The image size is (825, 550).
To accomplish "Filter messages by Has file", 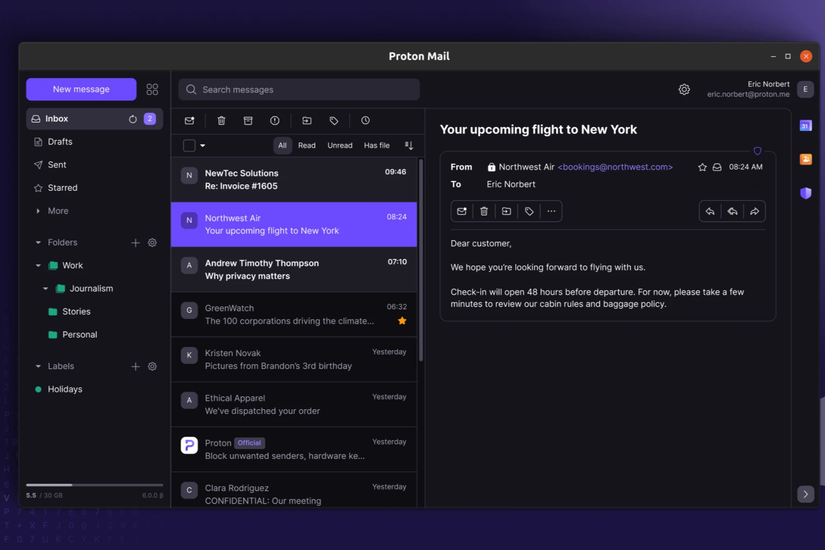I will coord(377,145).
